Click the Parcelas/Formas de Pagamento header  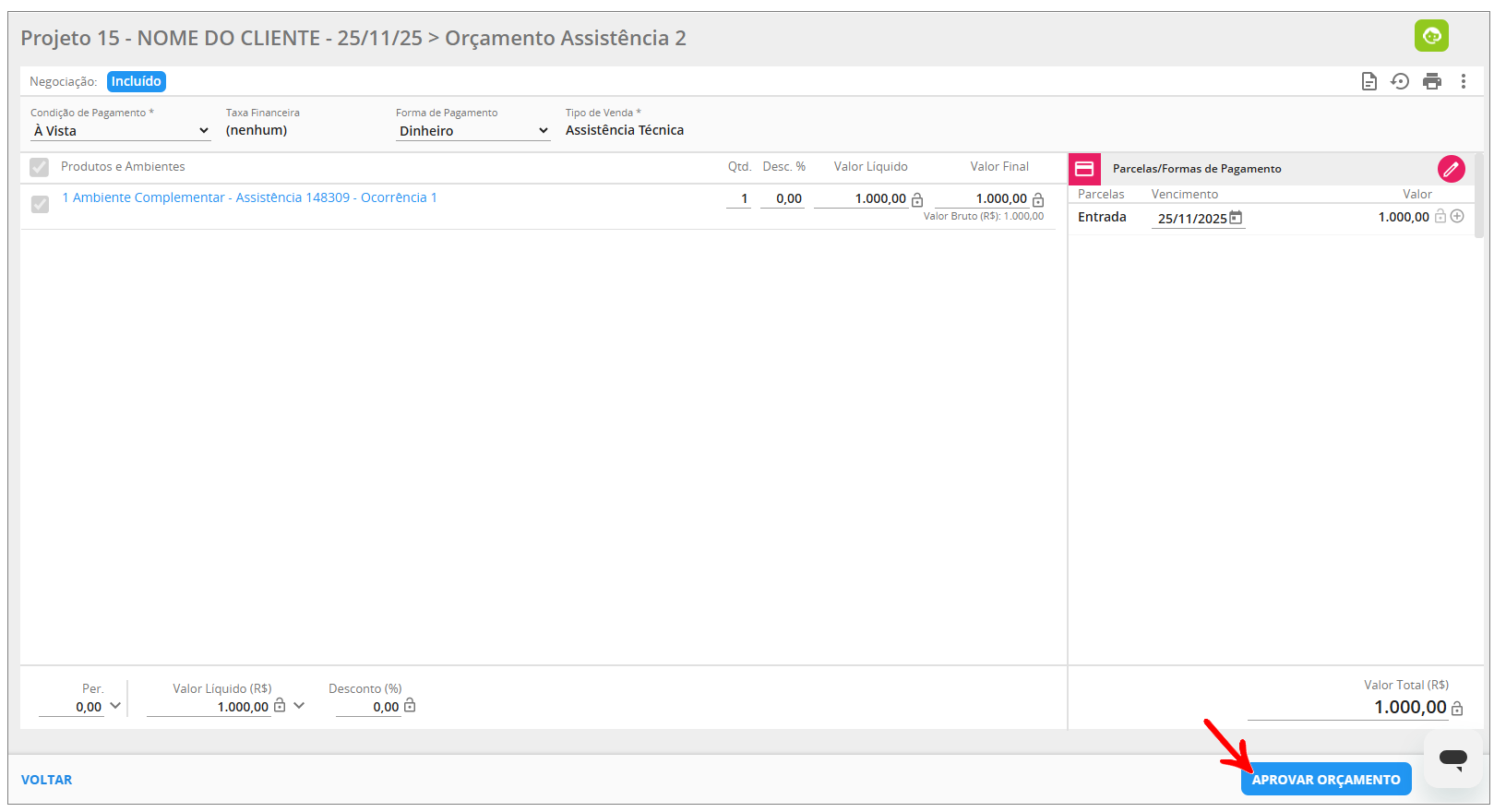click(x=1197, y=169)
